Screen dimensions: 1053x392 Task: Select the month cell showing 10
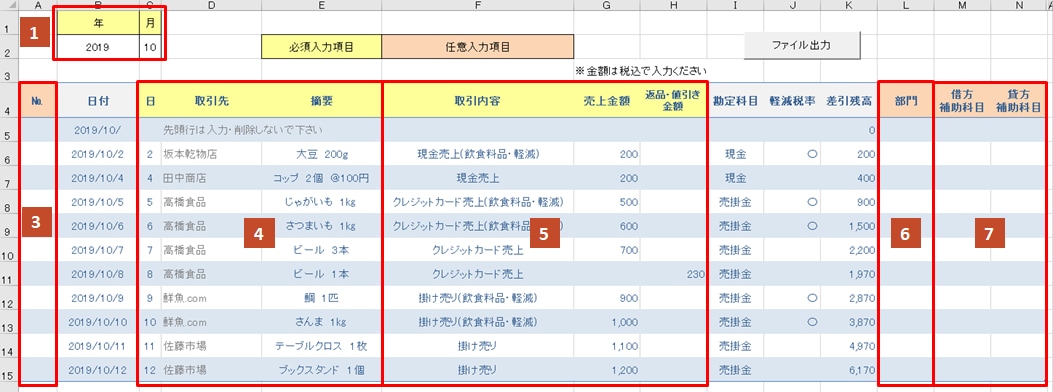pos(149,47)
